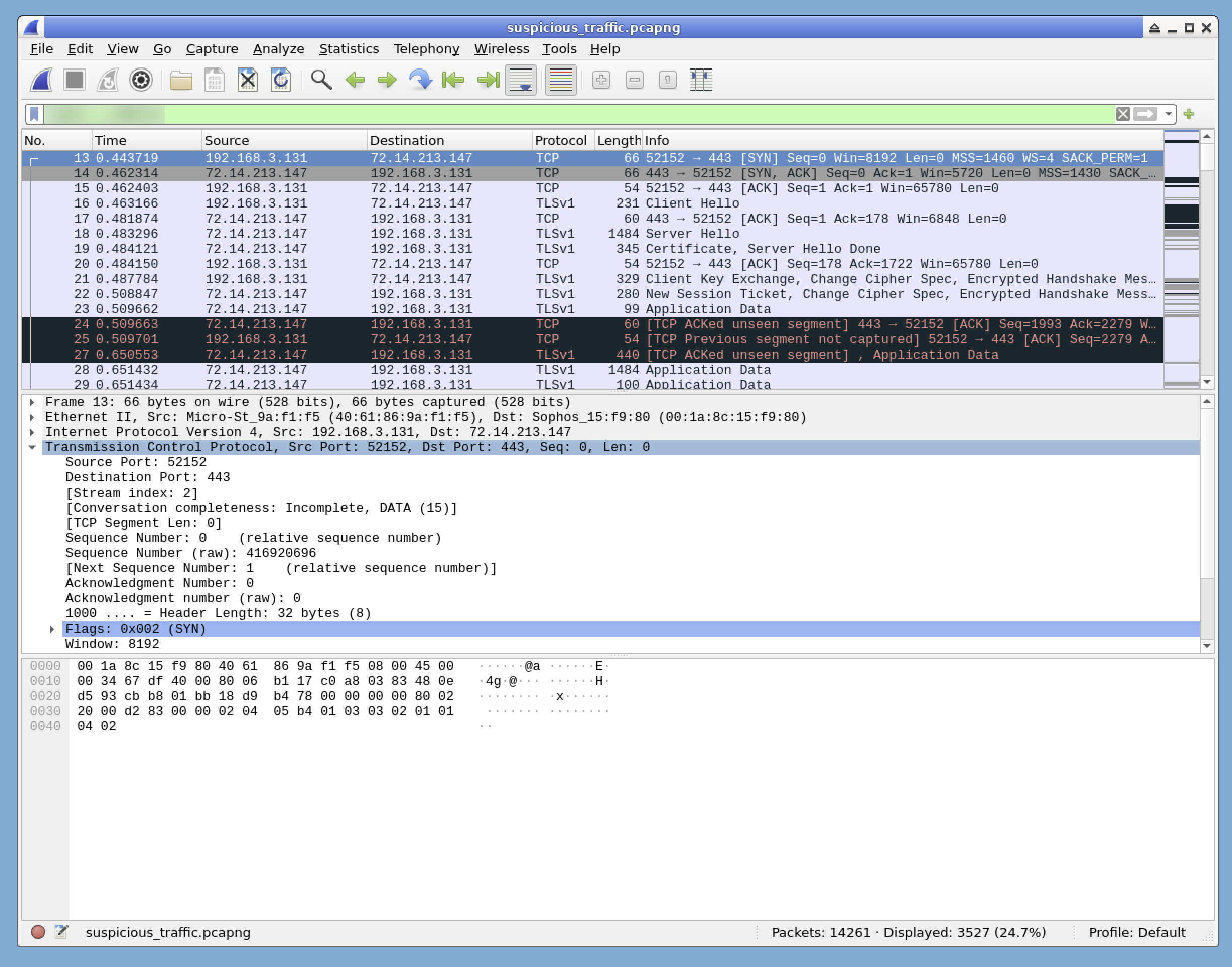
Task: Collapse Transmission Control Protocol node
Action: point(32,448)
